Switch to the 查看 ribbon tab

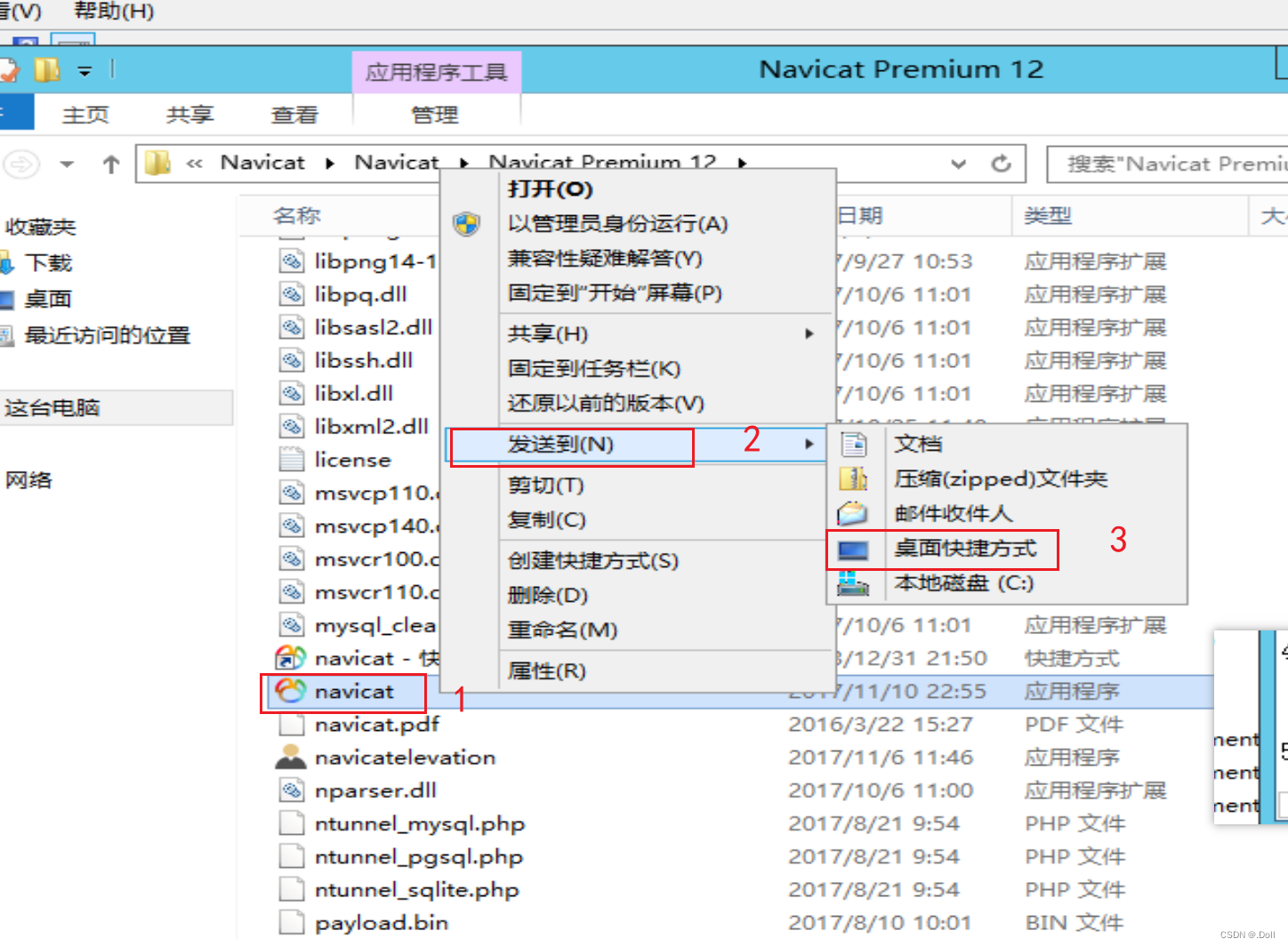click(294, 114)
